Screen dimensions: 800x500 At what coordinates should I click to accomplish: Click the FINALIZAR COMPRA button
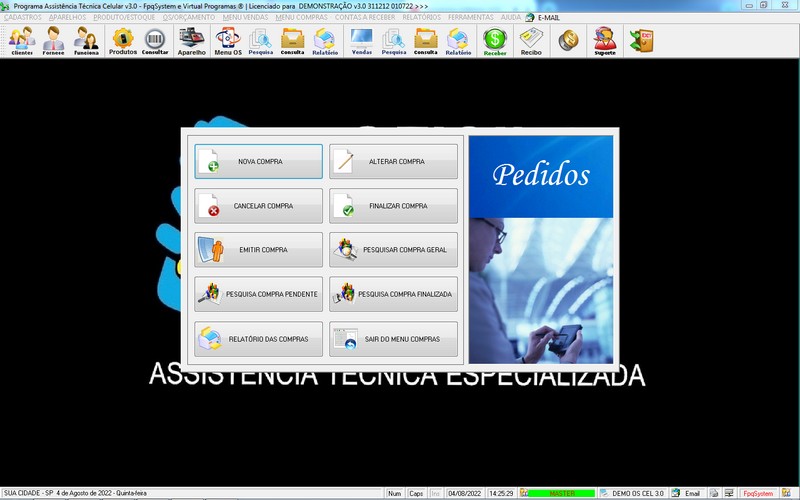(393, 206)
